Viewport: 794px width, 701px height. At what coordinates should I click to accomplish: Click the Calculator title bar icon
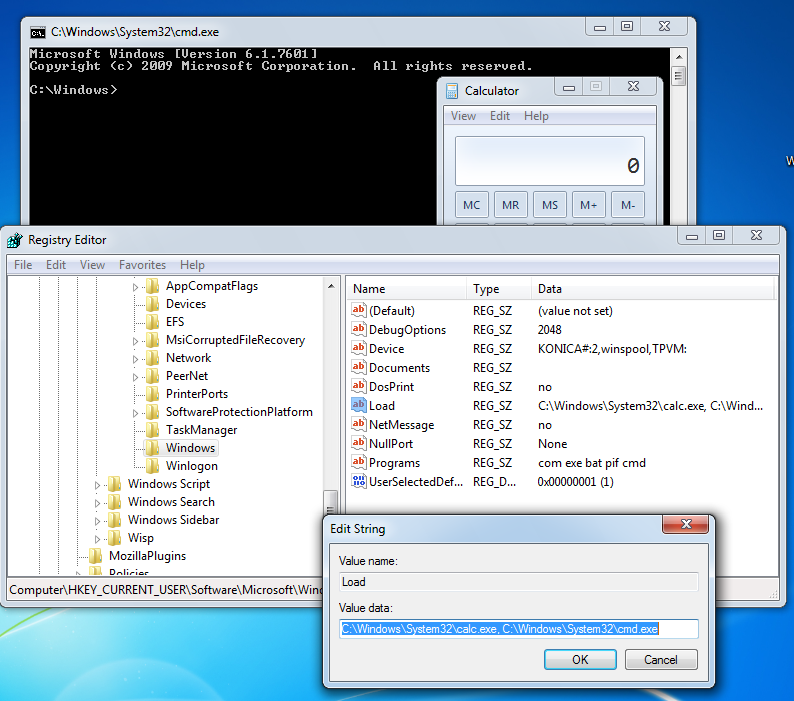coord(452,91)
